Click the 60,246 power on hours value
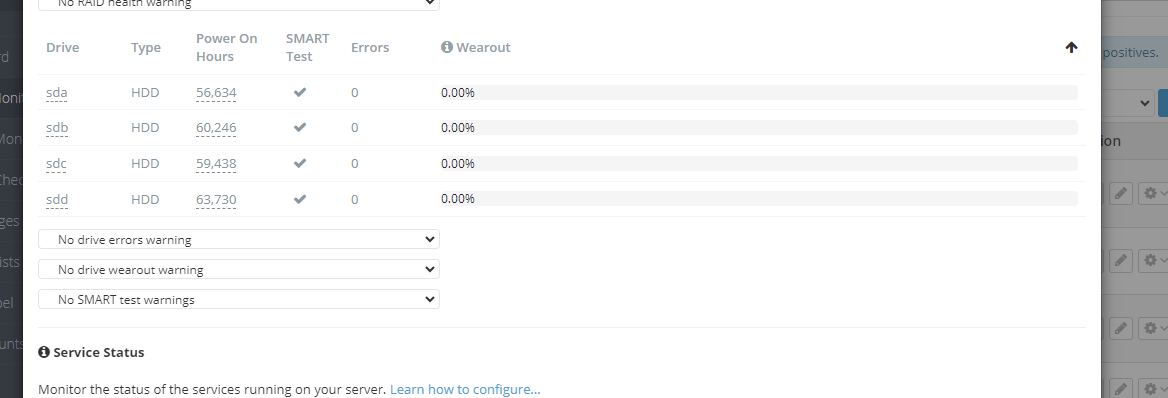1168x398 pixels. click(x=216, y=127)
